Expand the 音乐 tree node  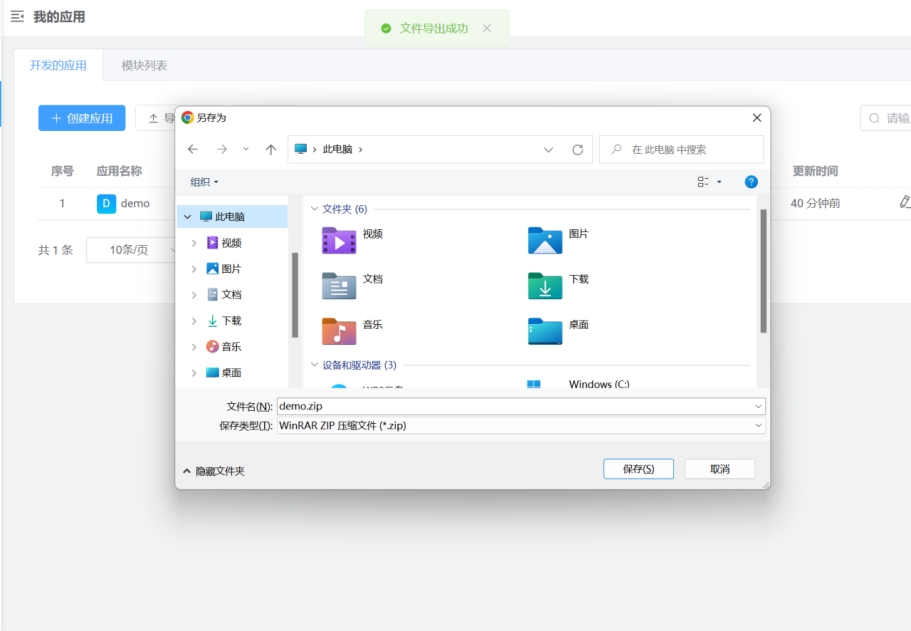pos(194,347)
